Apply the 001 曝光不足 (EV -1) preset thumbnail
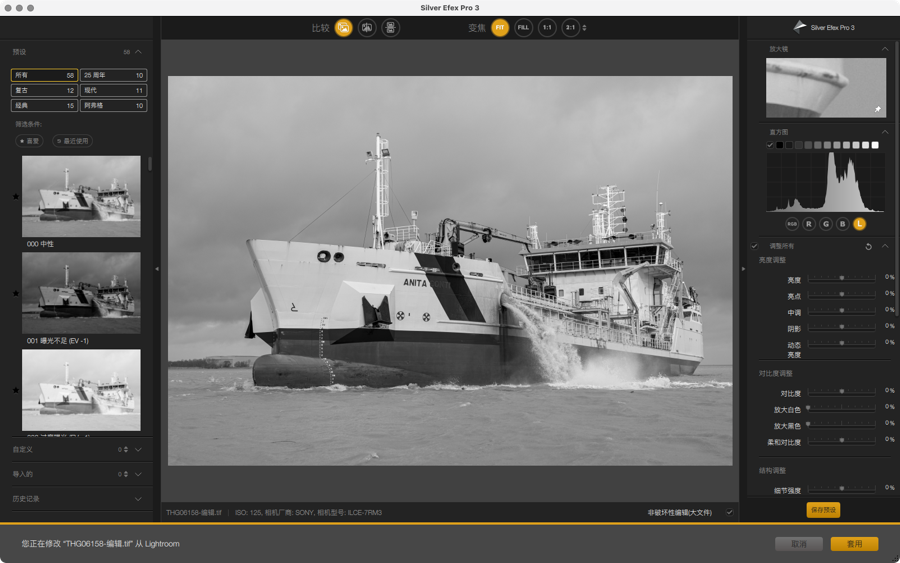The width and height of the screenshot is (900, 563). click(x=81, y=293)
